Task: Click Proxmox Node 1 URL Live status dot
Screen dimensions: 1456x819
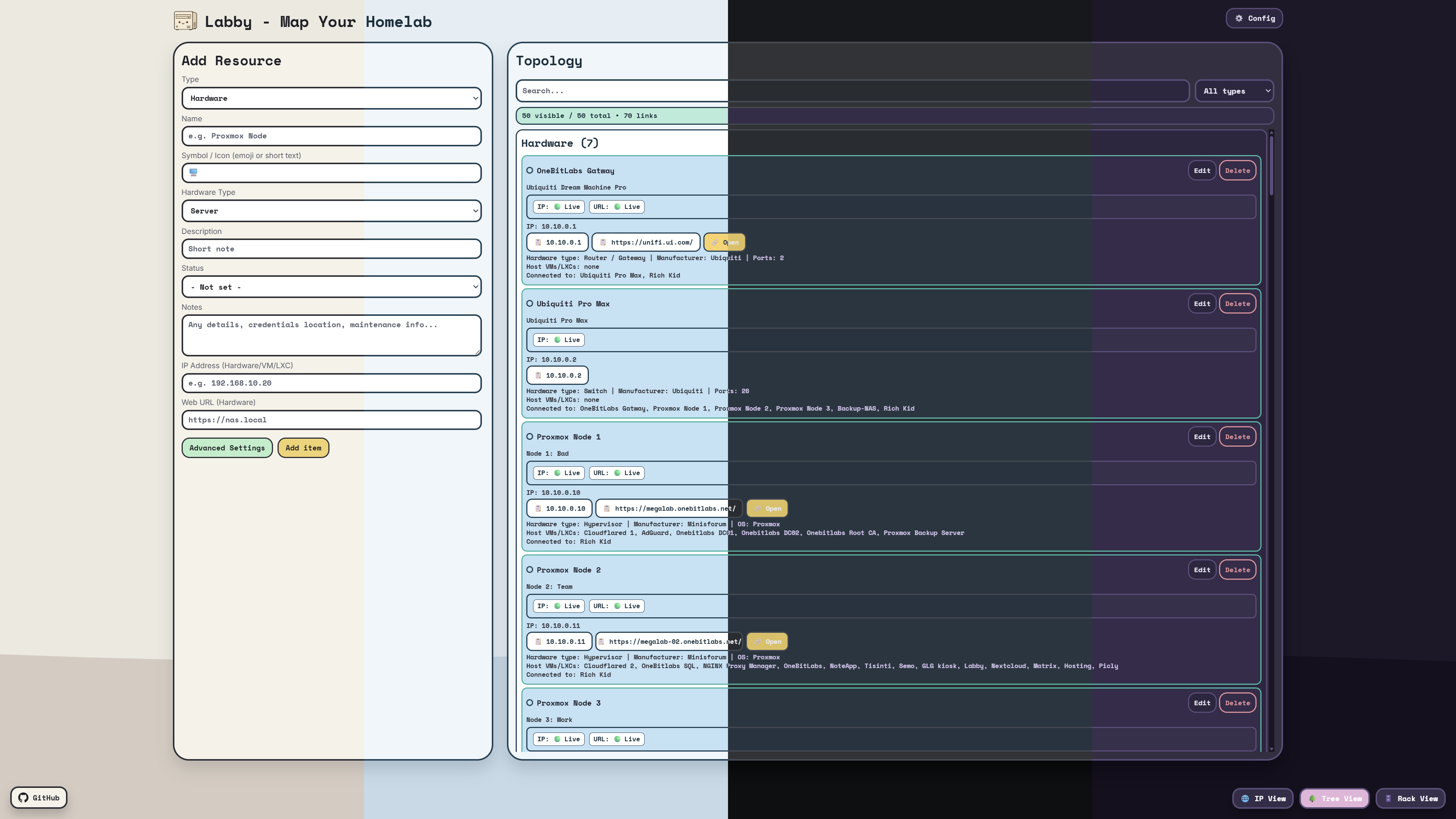Action: 617,473
